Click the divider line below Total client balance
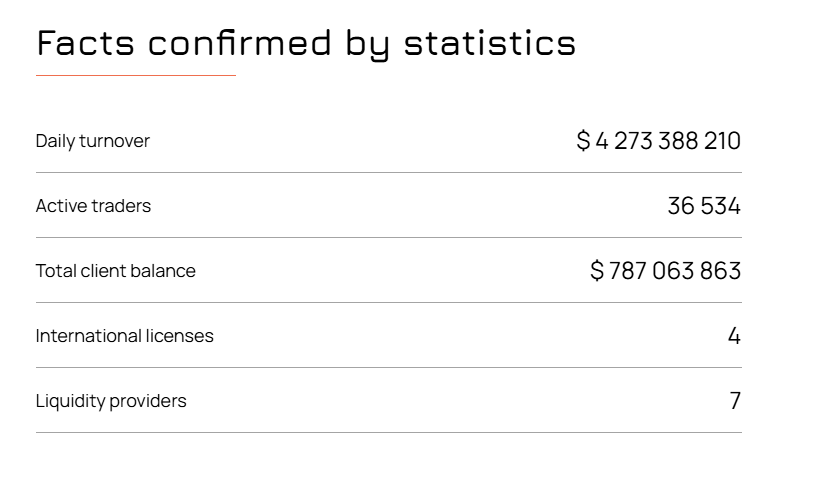The height and width of the screenshot is (483, 814). click(x=388, y=302)
